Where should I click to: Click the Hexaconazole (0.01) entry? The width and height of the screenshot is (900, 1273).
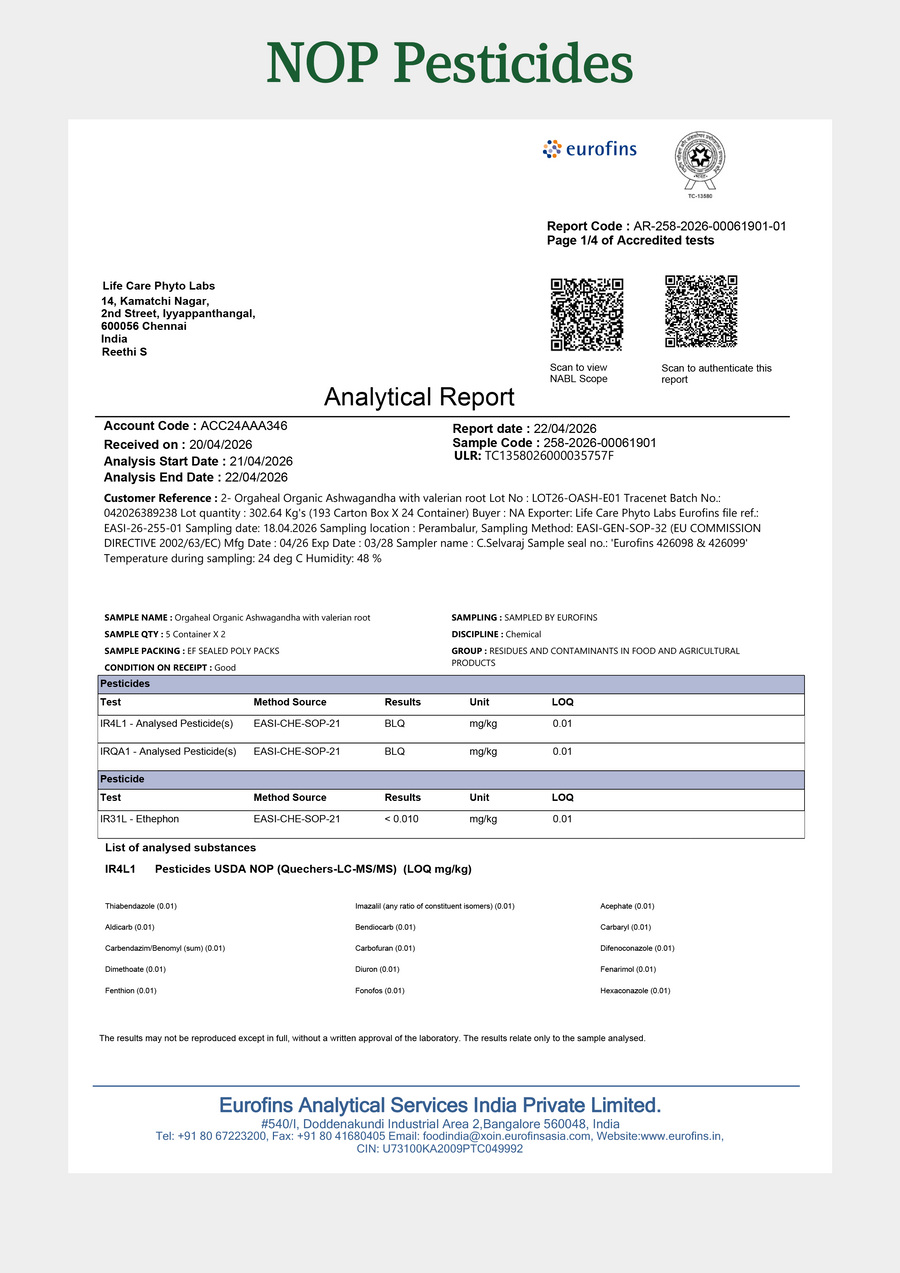tap(635, 991)
